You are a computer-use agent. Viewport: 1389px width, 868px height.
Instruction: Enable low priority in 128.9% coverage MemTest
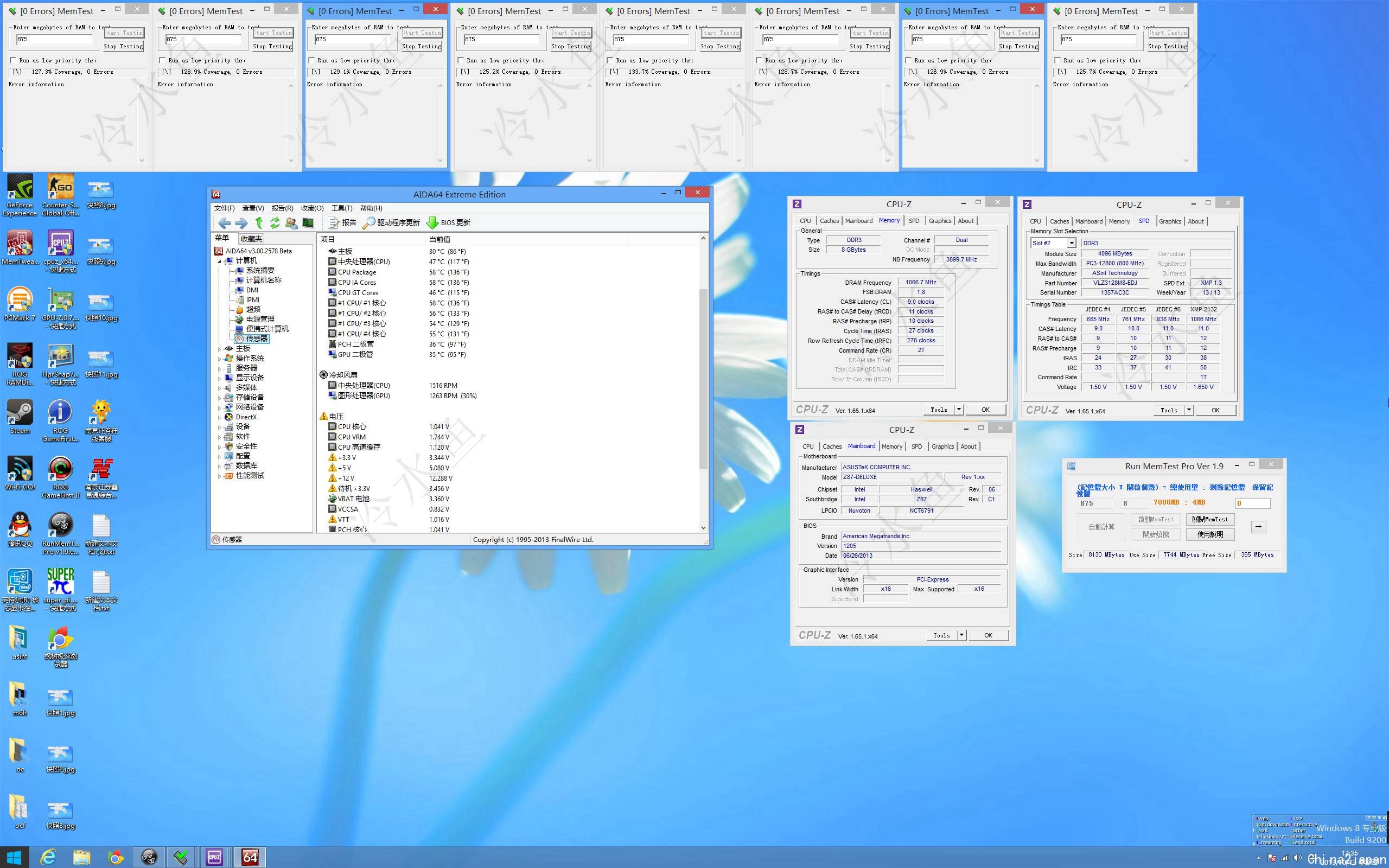162,60
